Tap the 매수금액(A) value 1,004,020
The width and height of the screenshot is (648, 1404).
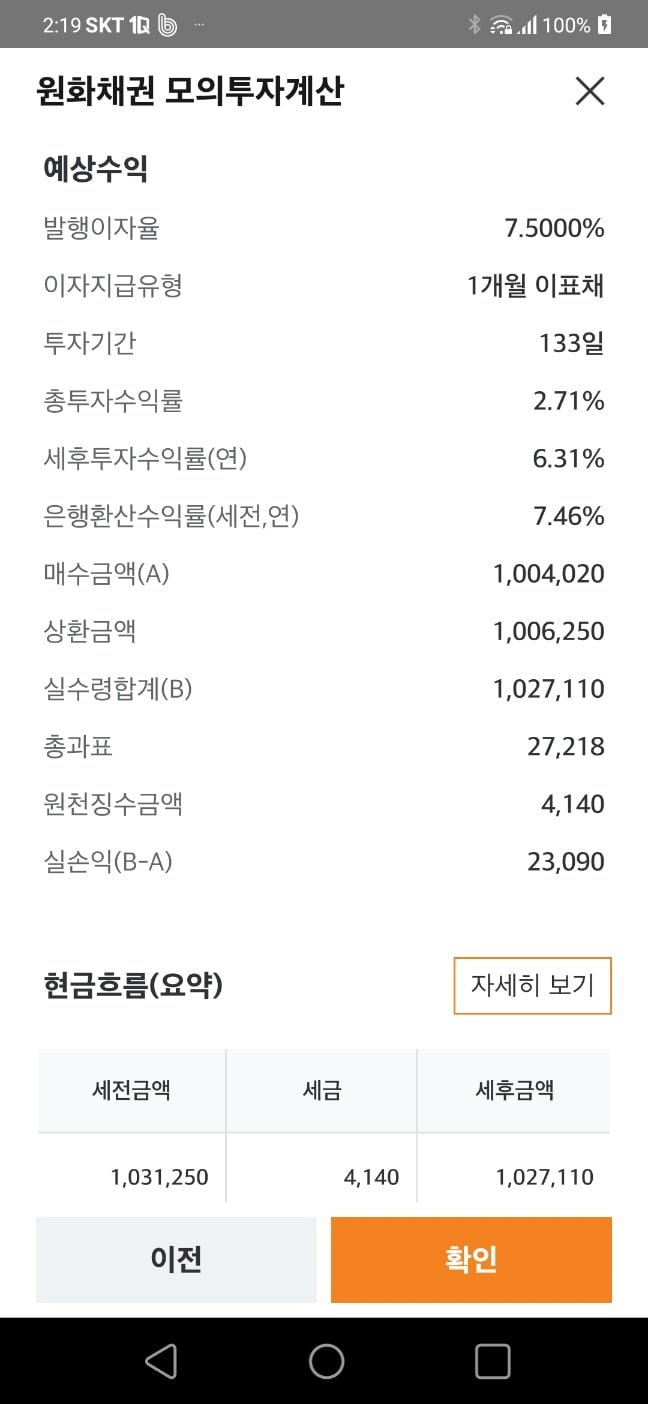(549, 574)
